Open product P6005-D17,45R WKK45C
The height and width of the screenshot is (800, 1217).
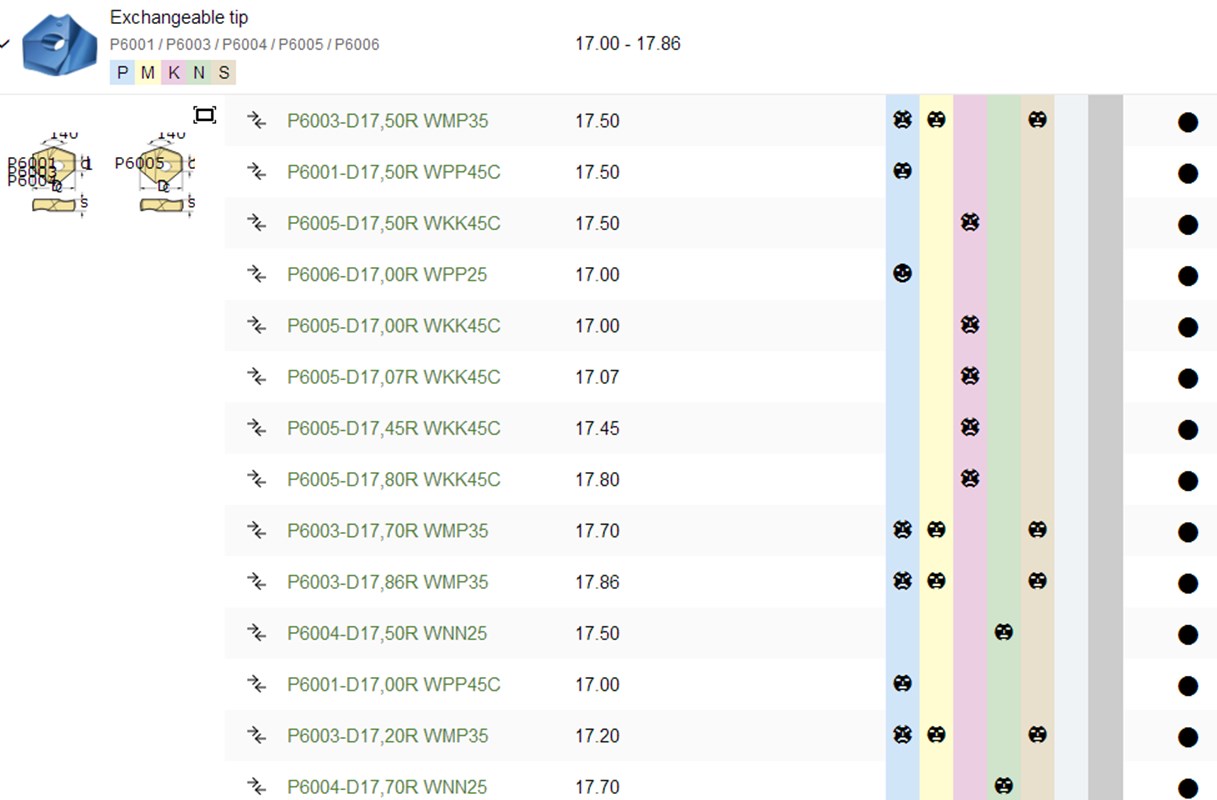(x=393, y=429)
